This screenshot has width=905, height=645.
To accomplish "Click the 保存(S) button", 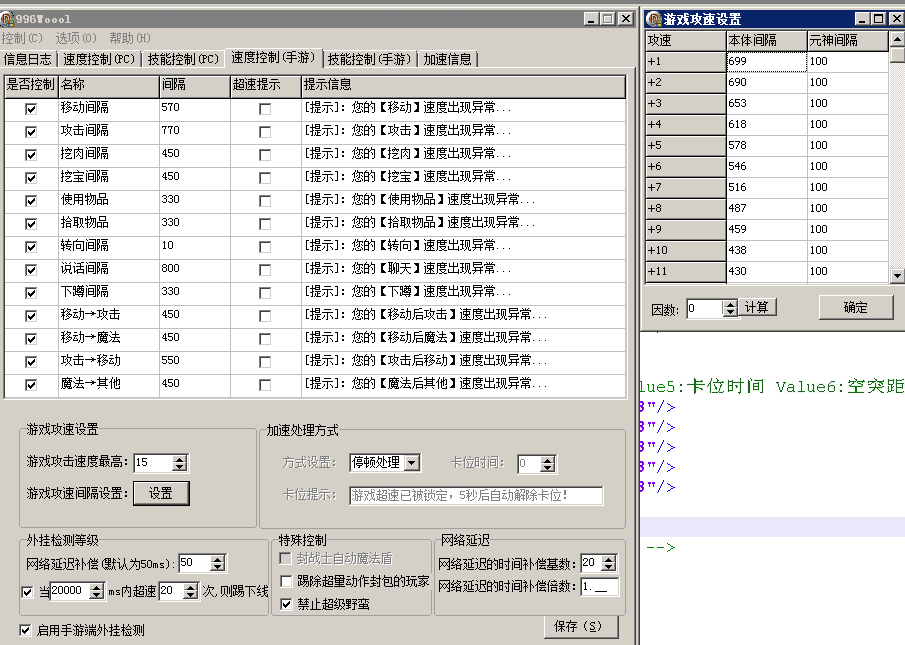I will click(x=581, y=627).
